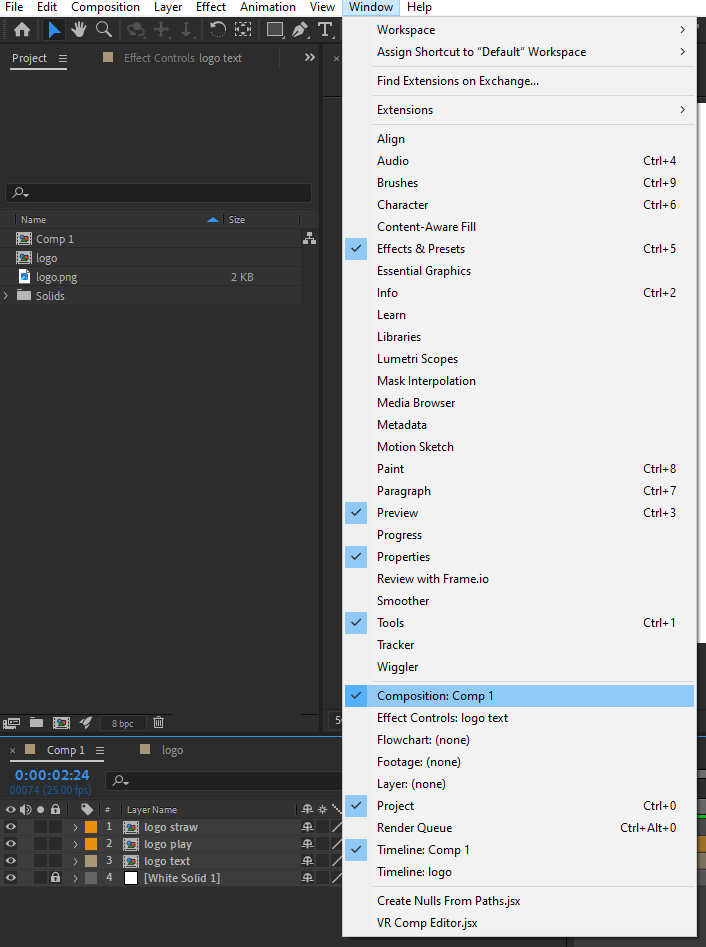Select the Pen tool
The image size is (706, 947).
(x=300, y=30)
